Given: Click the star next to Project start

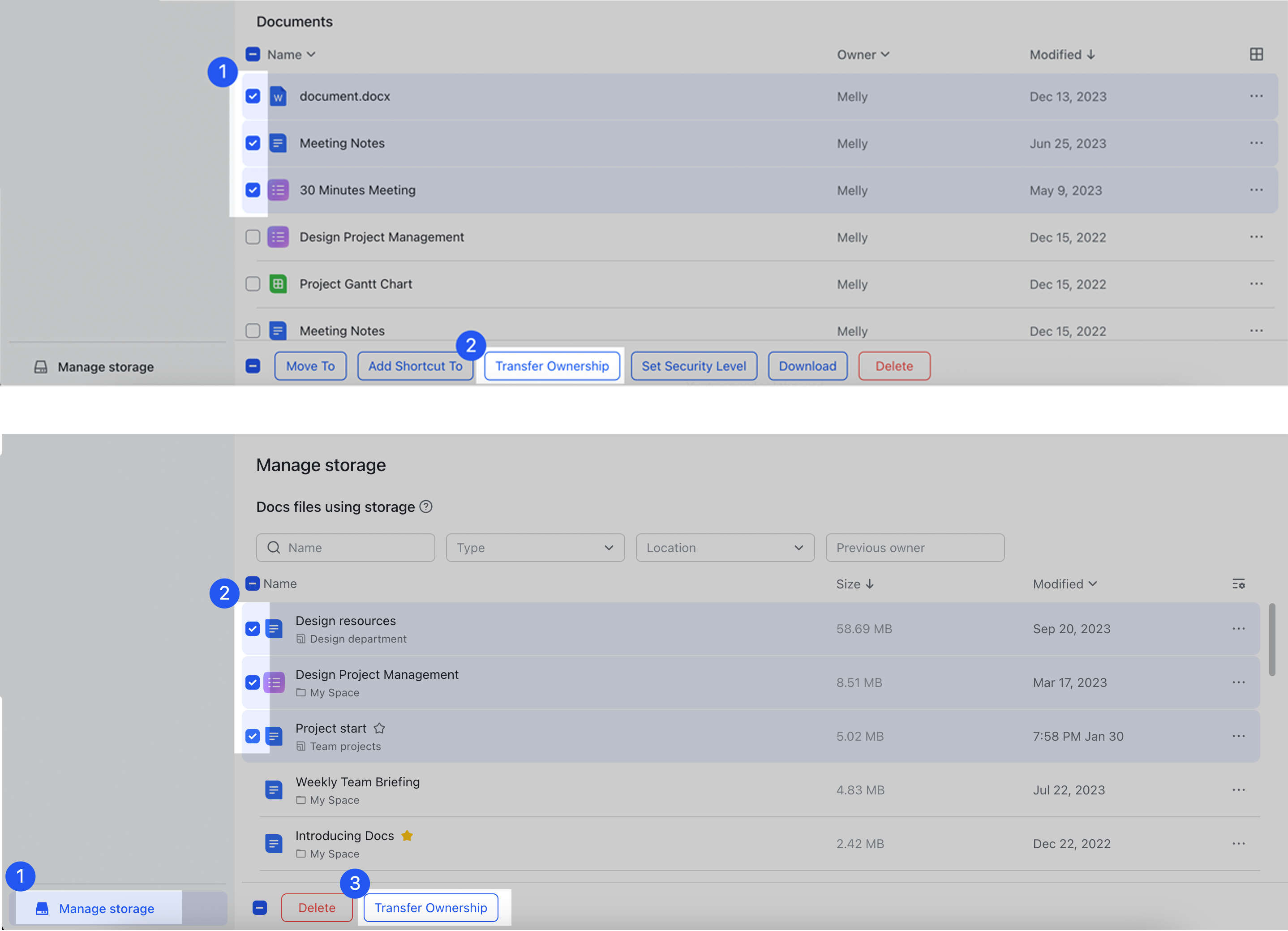Looking at the screenshot, I should [x=379, y=728].
